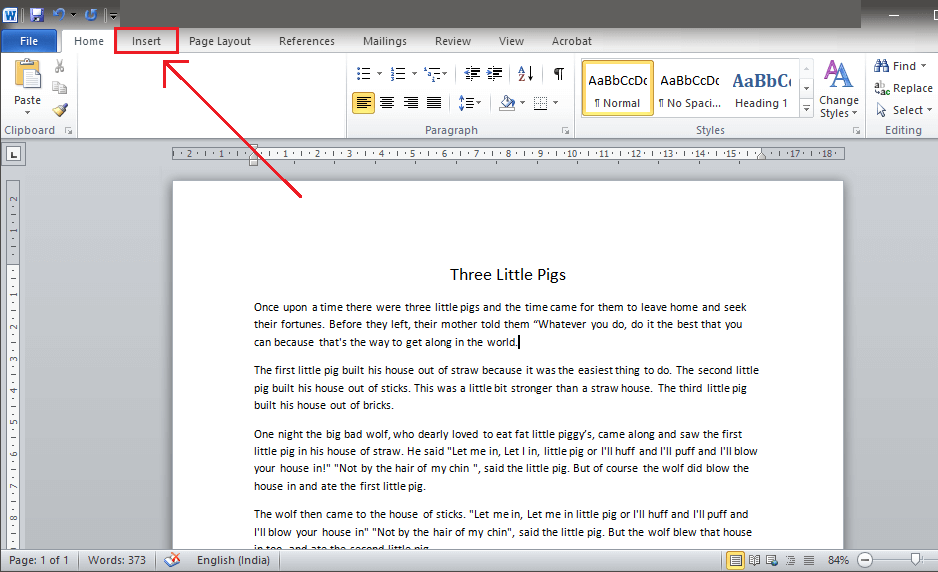The height and width of the screenshot is (572, 938).
Task: Apply the Heading 1 style thumbnail
Action: pyautogui.click(x=761, y=90)
